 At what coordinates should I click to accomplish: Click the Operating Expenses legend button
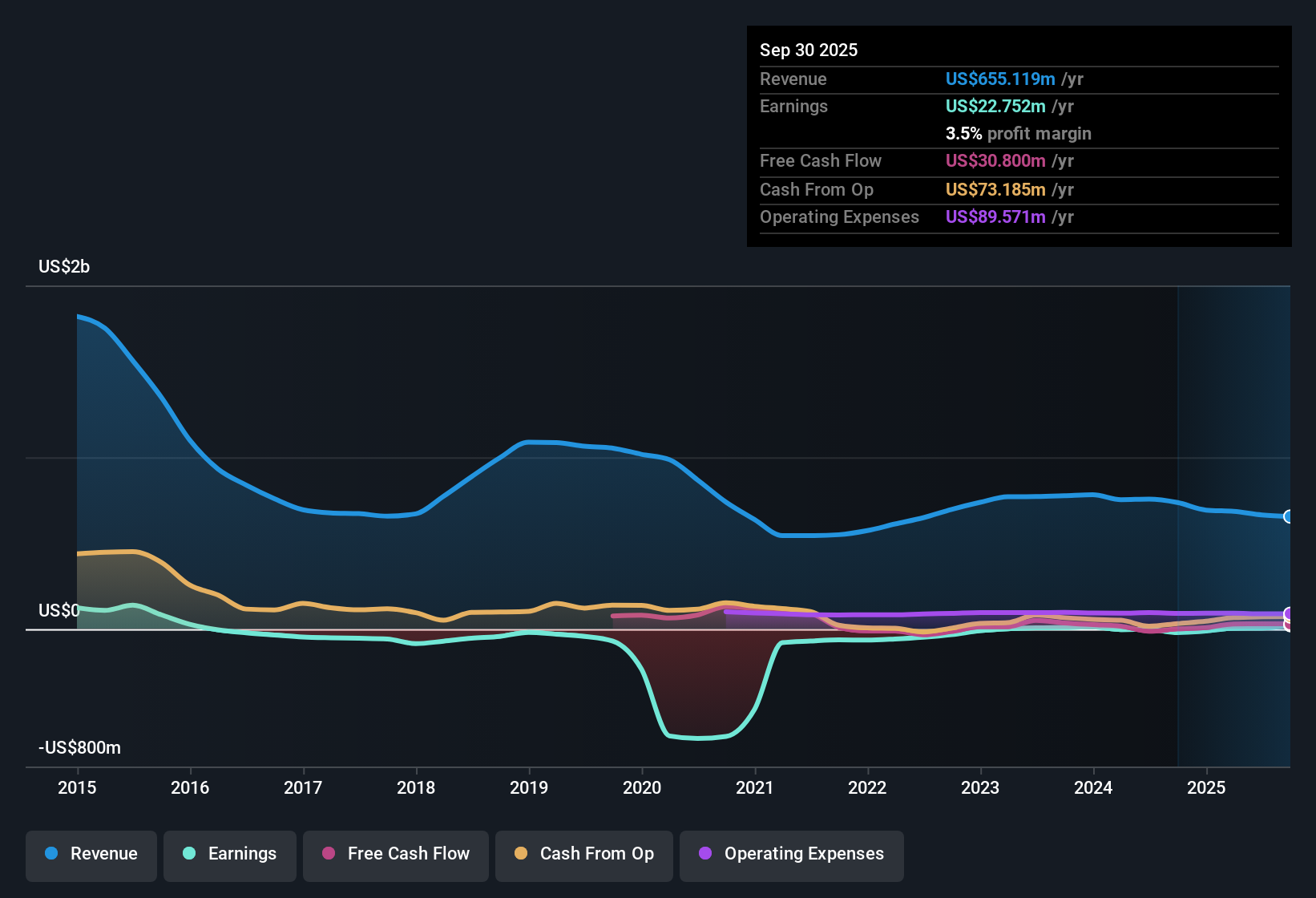[791, 854]
